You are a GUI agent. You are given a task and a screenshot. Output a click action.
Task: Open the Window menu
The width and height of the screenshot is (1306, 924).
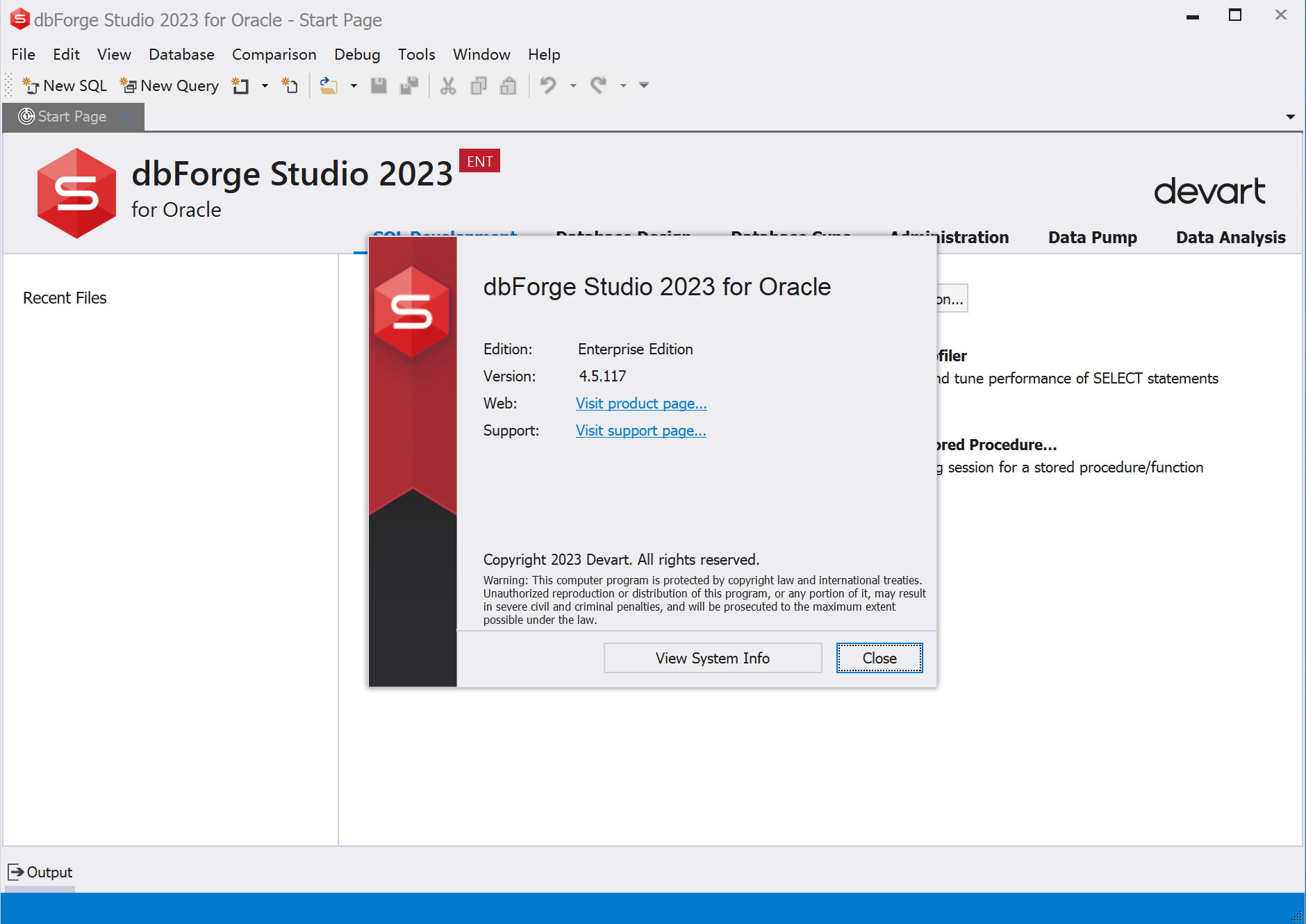point(481,54)
